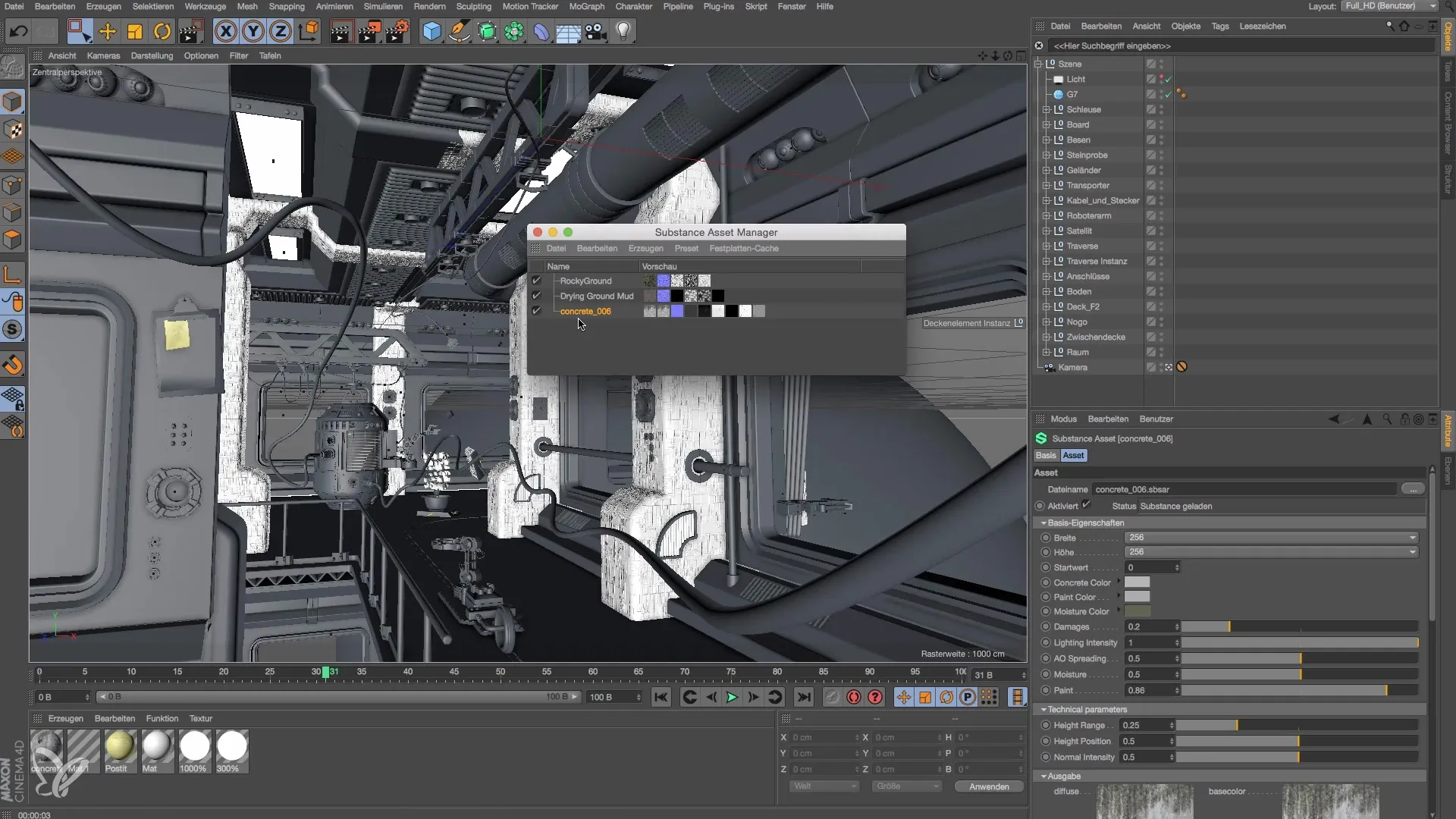Click the Damages animation radio dot

(1046, 626)
